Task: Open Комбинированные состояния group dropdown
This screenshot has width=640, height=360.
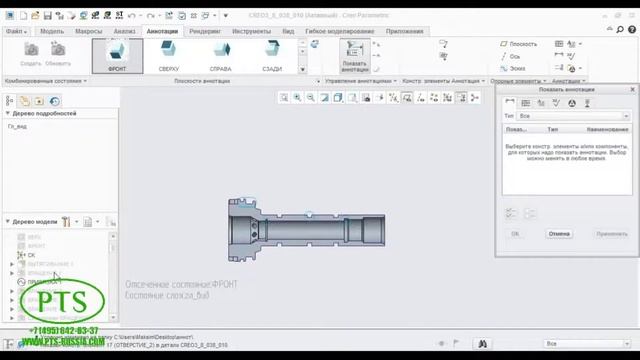Action: 45,81
